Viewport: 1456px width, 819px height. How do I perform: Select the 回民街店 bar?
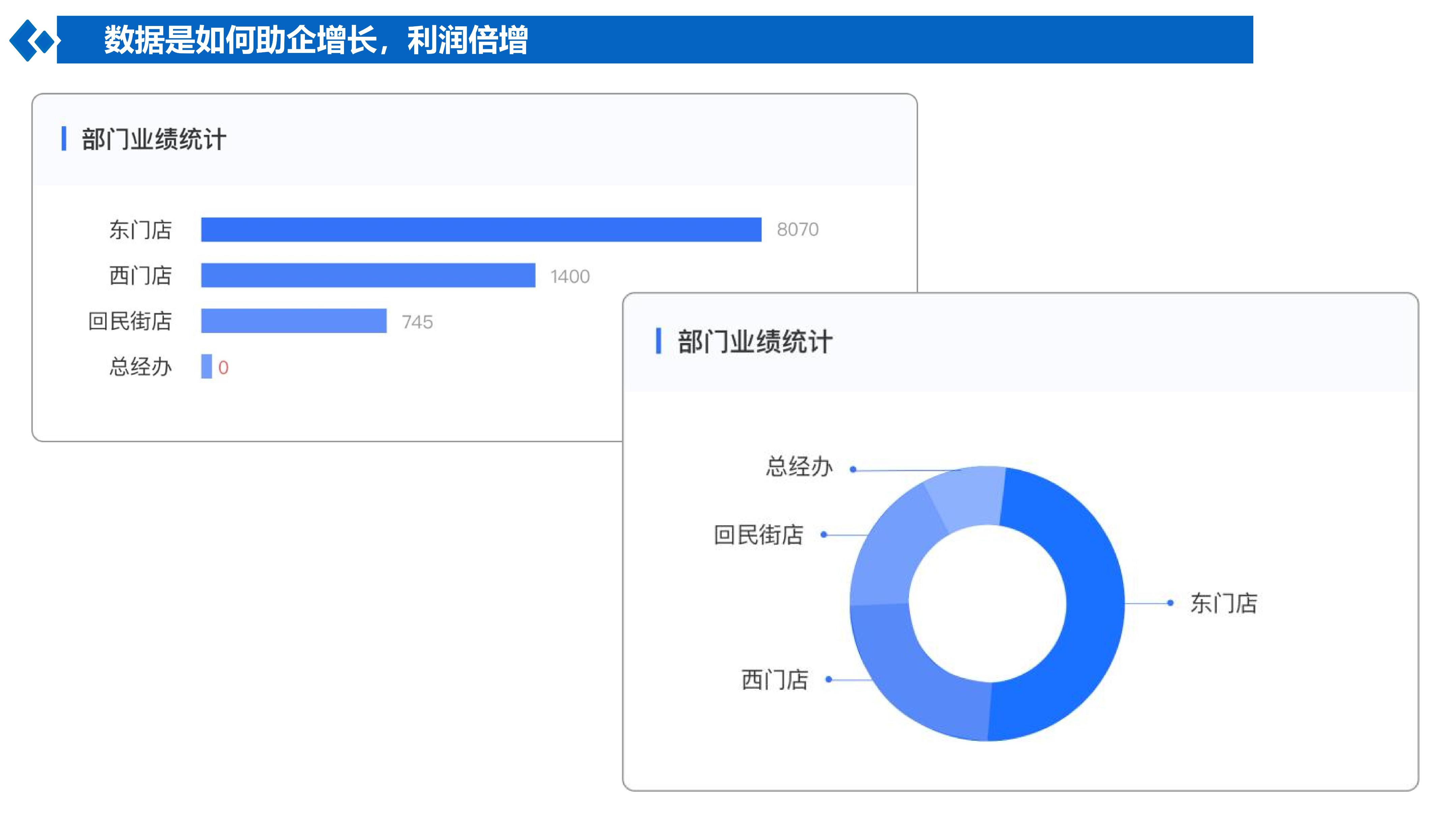pos(294,320)
